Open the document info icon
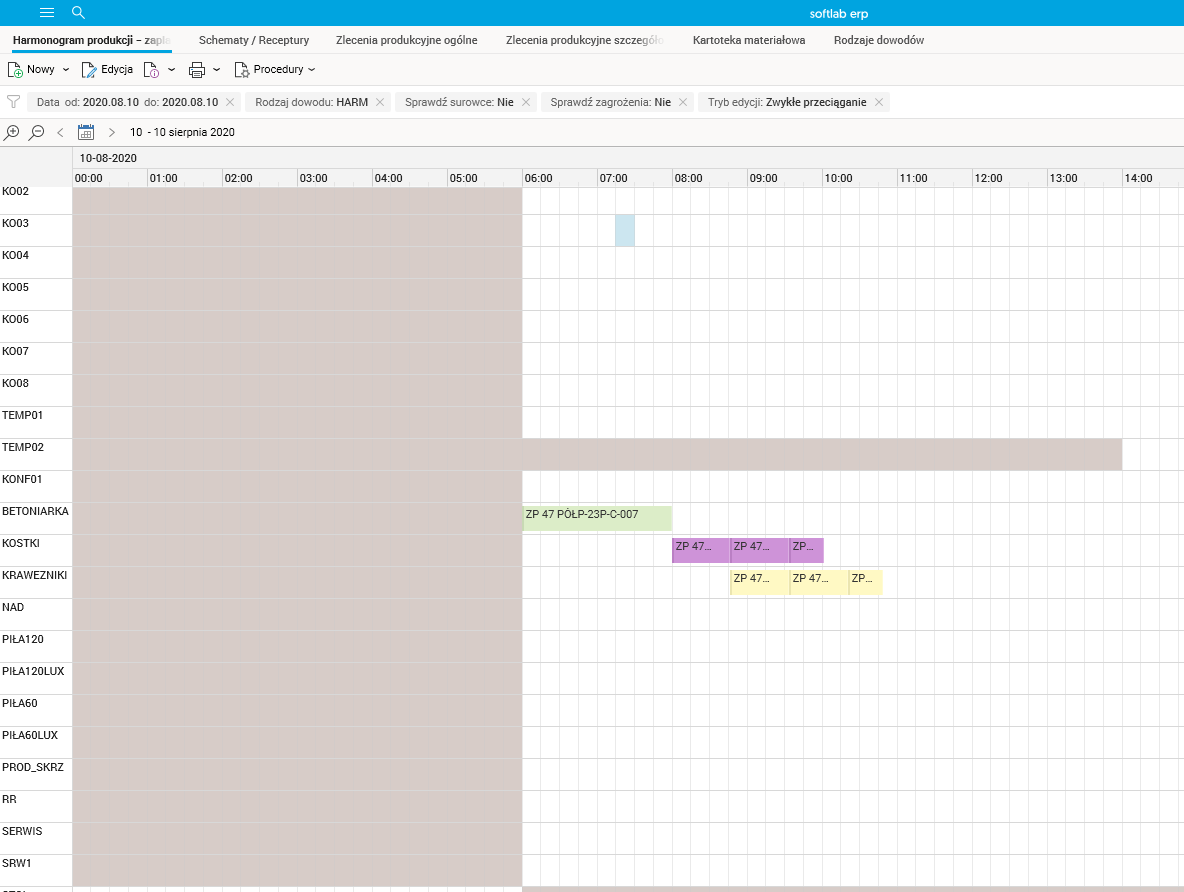The width and height of the screenshot is (1184, 892). coord(151,69)
